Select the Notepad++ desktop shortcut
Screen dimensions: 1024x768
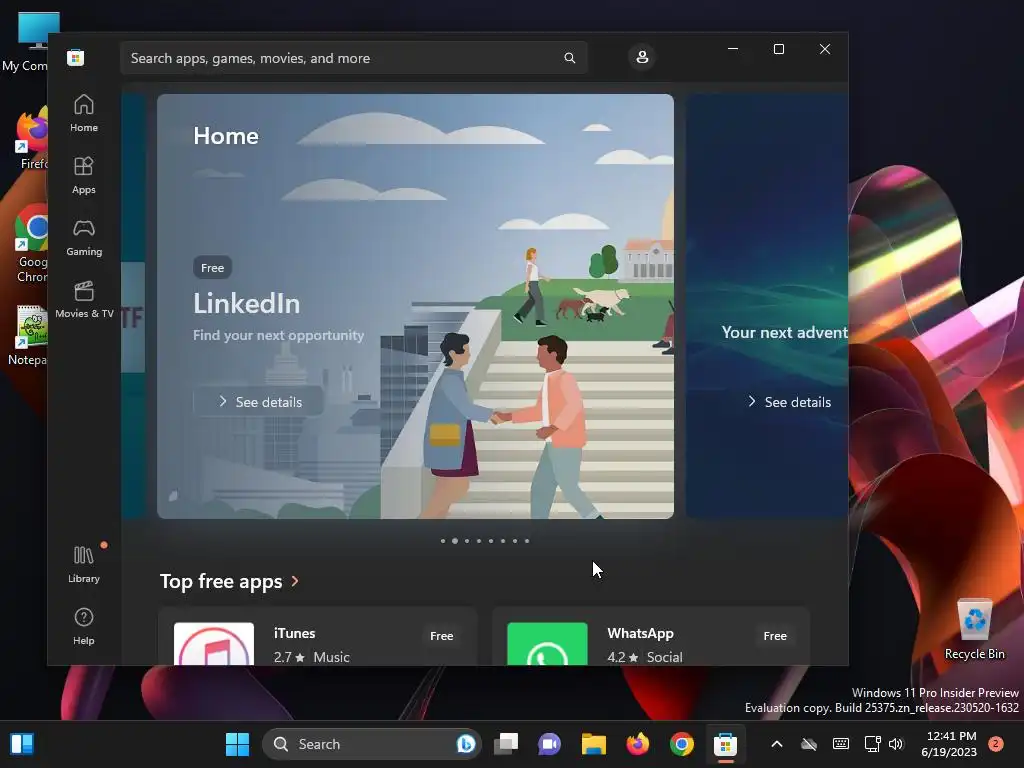click(29, 336)
